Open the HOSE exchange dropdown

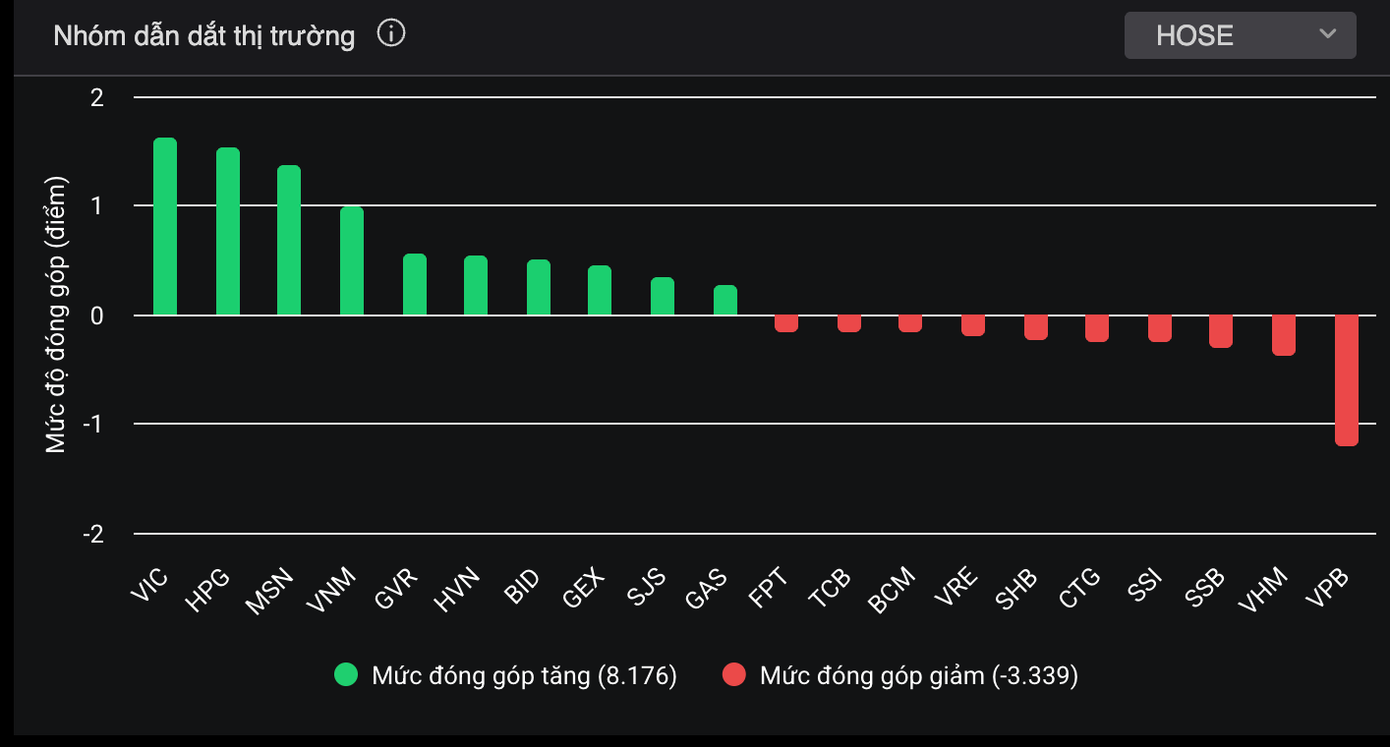(1239, 35)
